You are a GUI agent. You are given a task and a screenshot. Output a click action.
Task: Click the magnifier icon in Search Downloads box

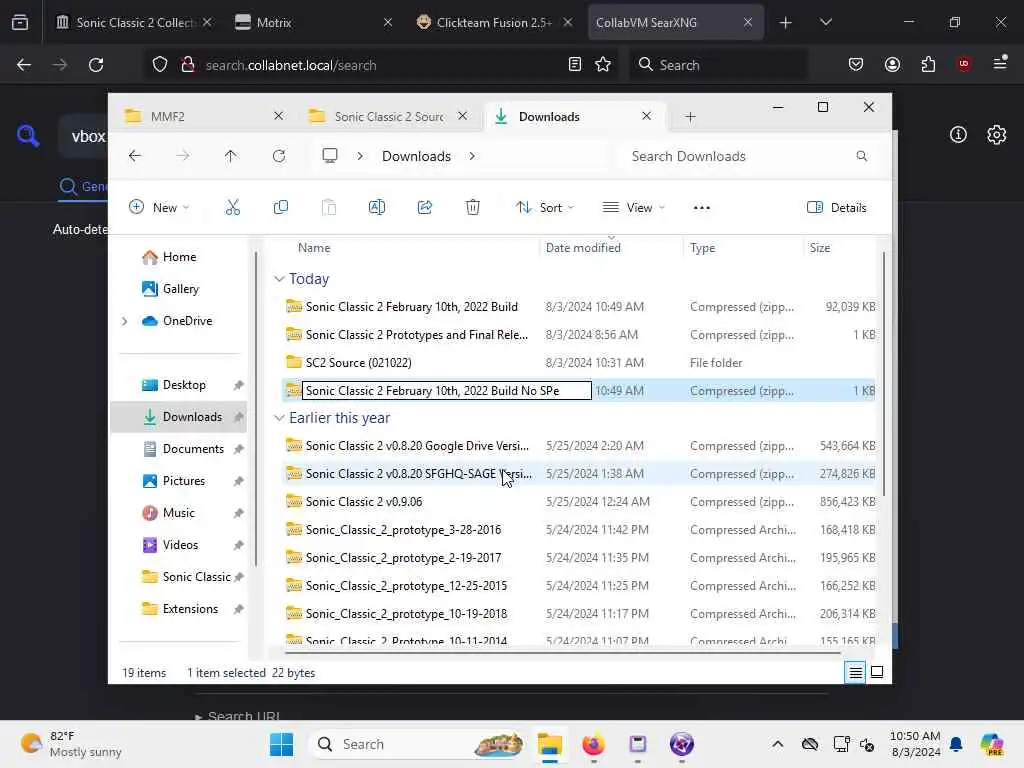[861, 156]
